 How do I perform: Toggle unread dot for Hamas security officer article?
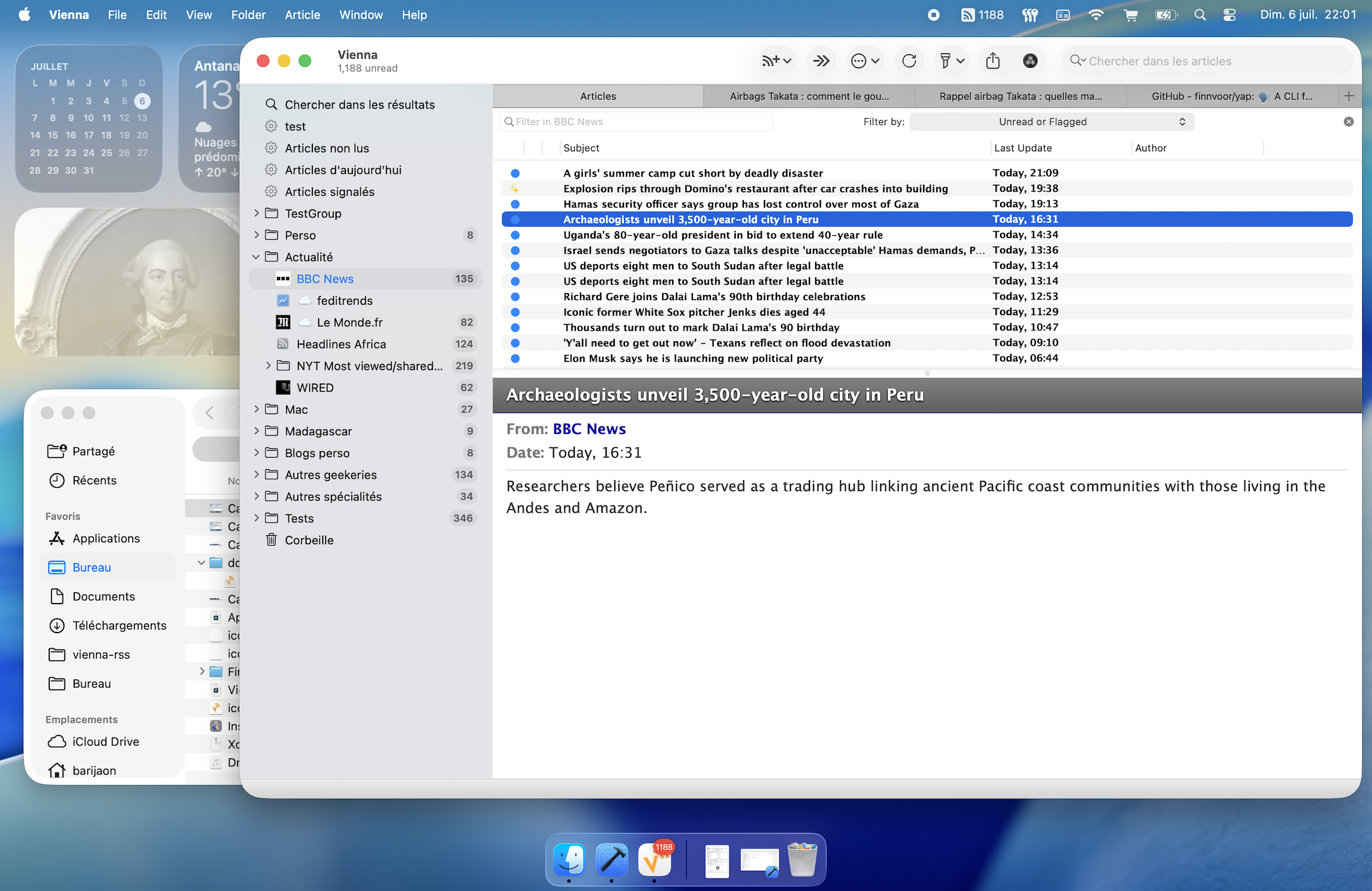515,204
